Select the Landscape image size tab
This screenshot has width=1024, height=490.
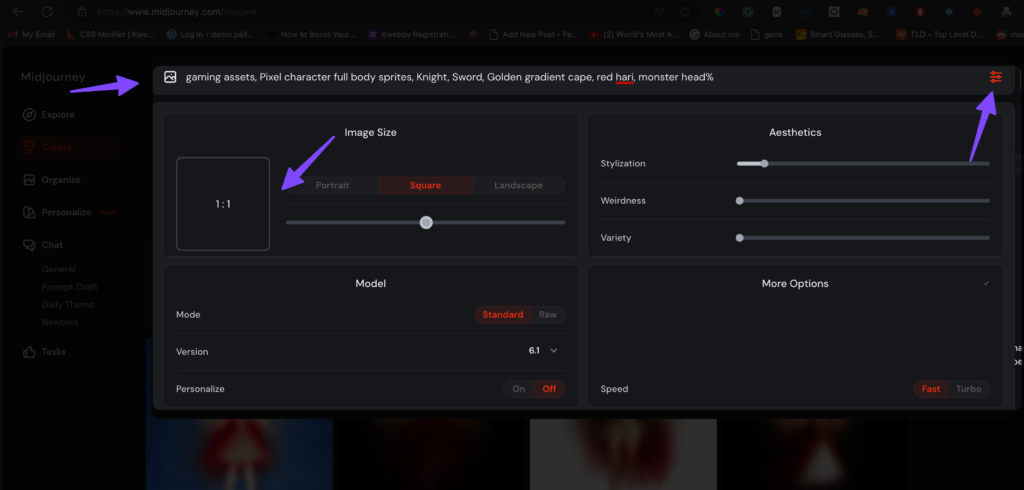(x=518, y=185)
